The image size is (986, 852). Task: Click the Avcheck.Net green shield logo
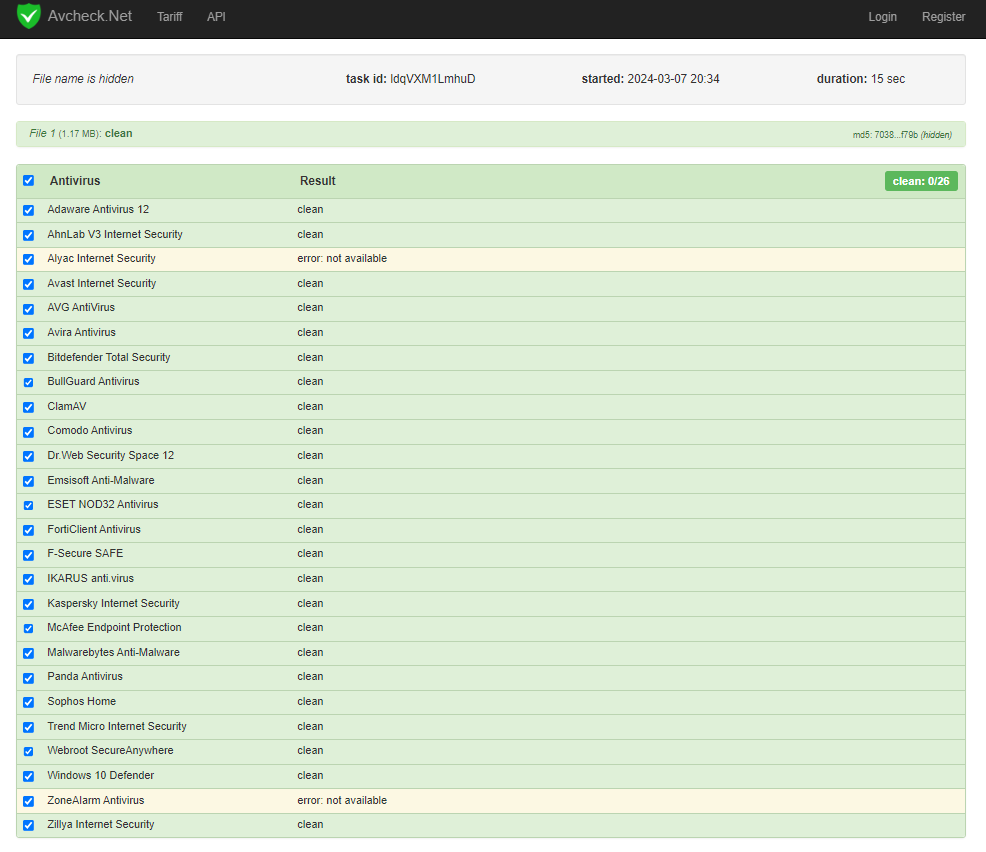pos(29,17)
